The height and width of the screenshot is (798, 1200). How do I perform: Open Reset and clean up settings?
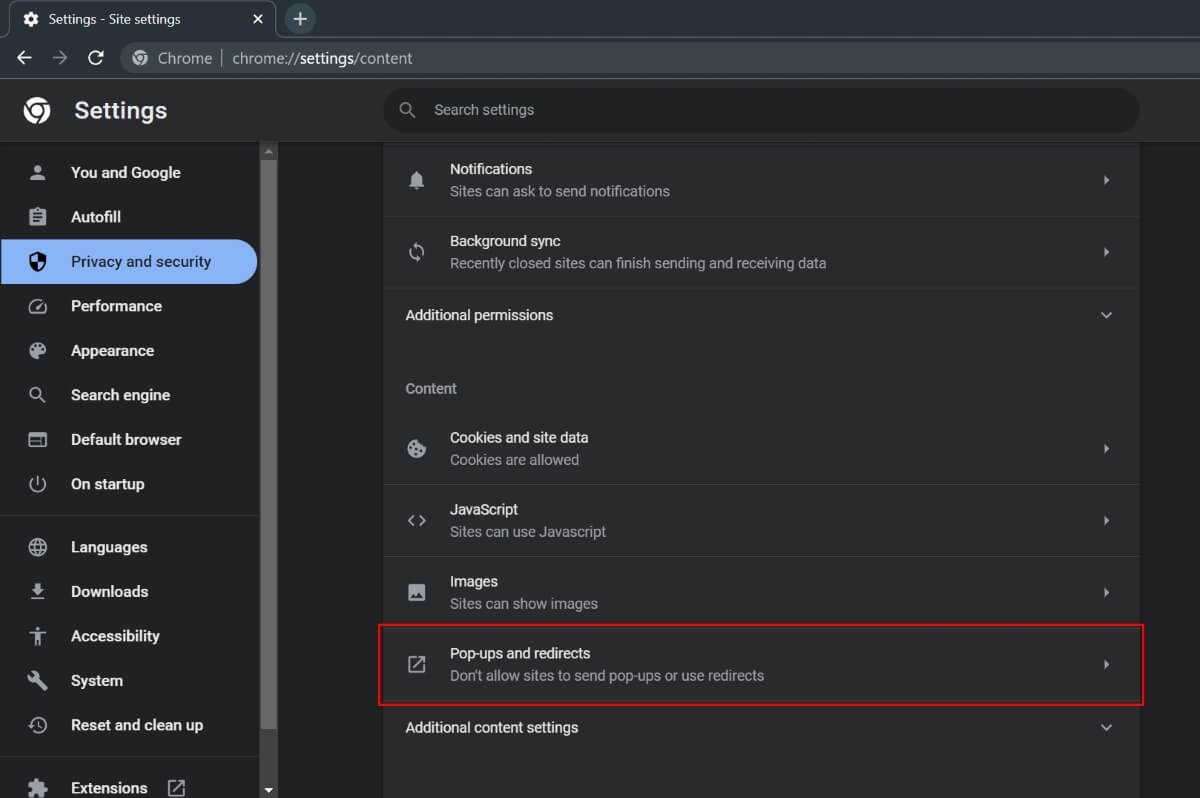coord(137,724)
